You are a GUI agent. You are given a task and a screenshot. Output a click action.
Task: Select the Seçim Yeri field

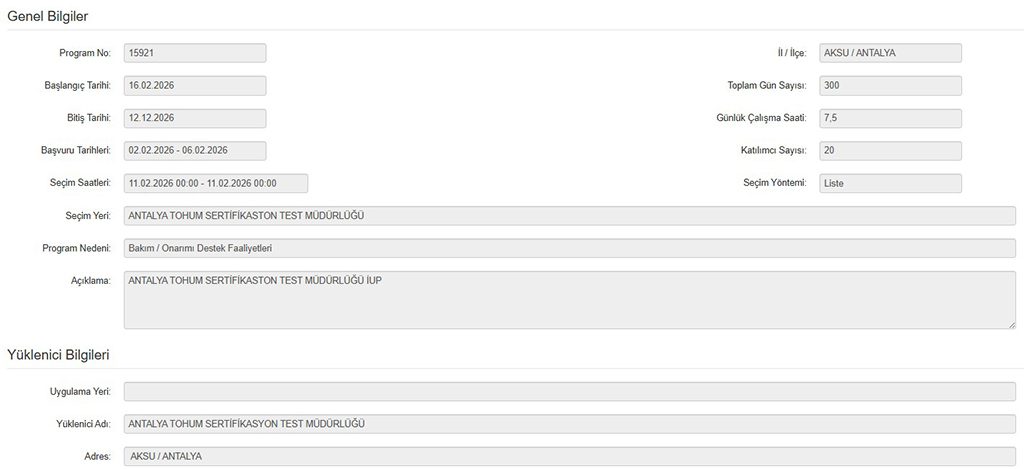[x=569, y=216]
